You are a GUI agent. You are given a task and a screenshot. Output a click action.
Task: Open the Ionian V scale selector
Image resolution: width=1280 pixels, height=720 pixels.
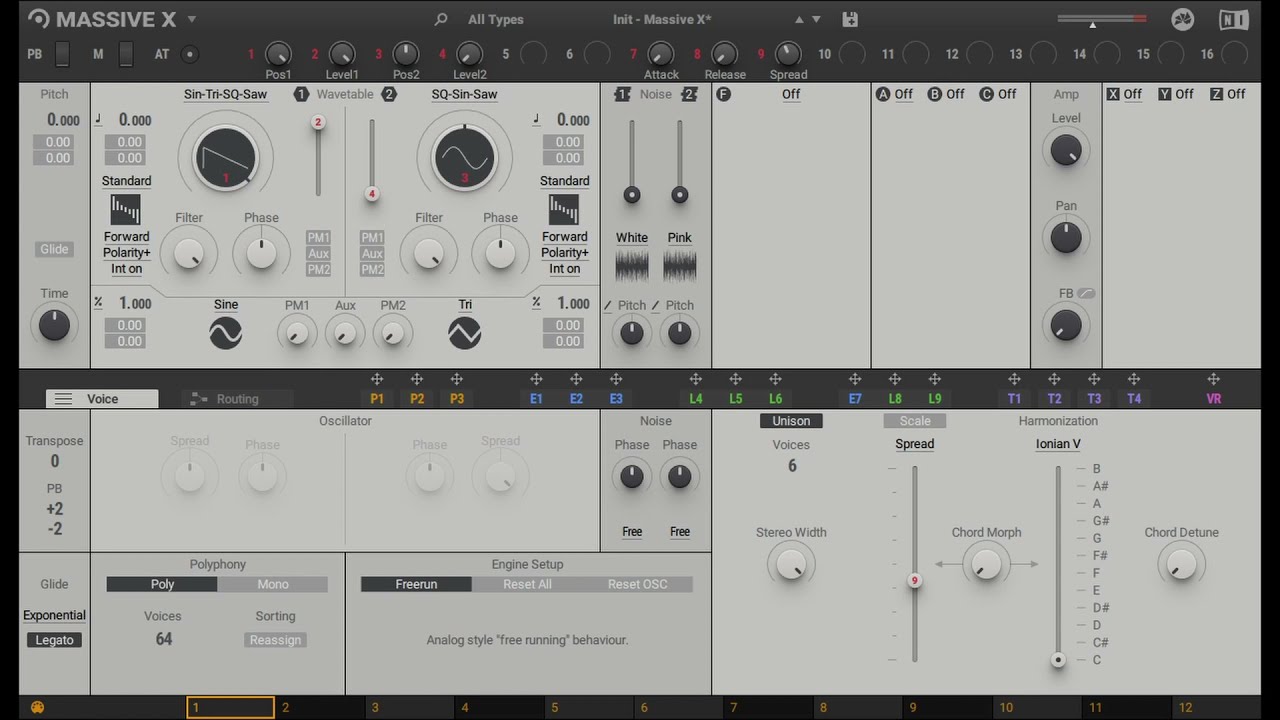1058,444
